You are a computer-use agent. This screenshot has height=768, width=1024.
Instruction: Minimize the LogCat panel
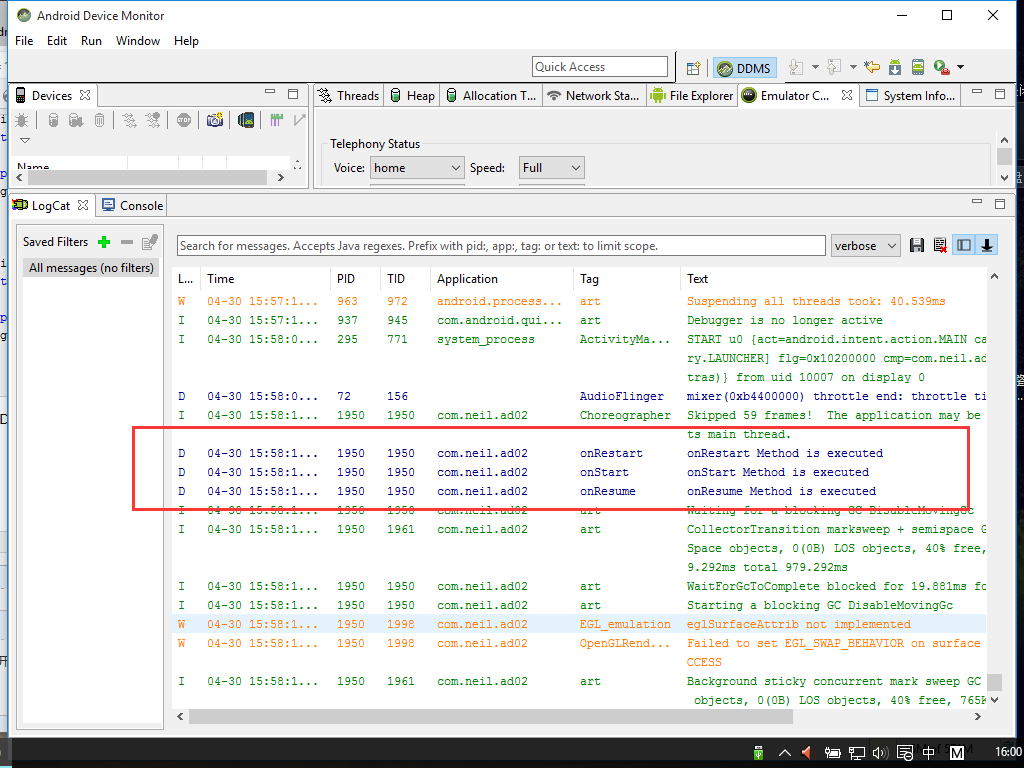point(977,202)
